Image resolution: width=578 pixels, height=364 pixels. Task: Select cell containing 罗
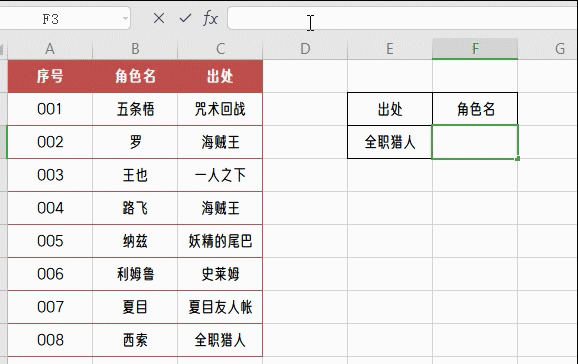point(135,142)
